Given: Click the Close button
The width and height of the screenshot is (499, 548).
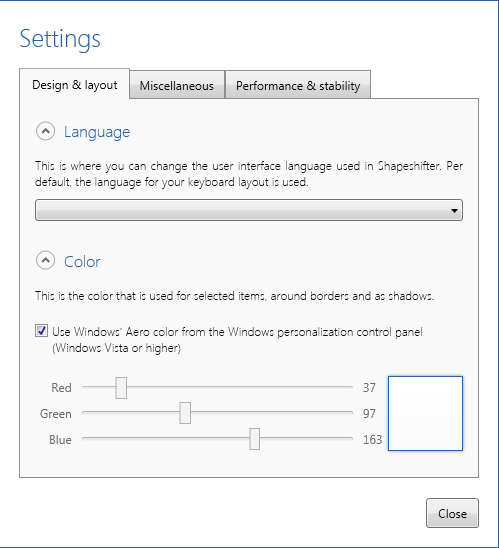Looking at the screenshot, I should point(452,513).
